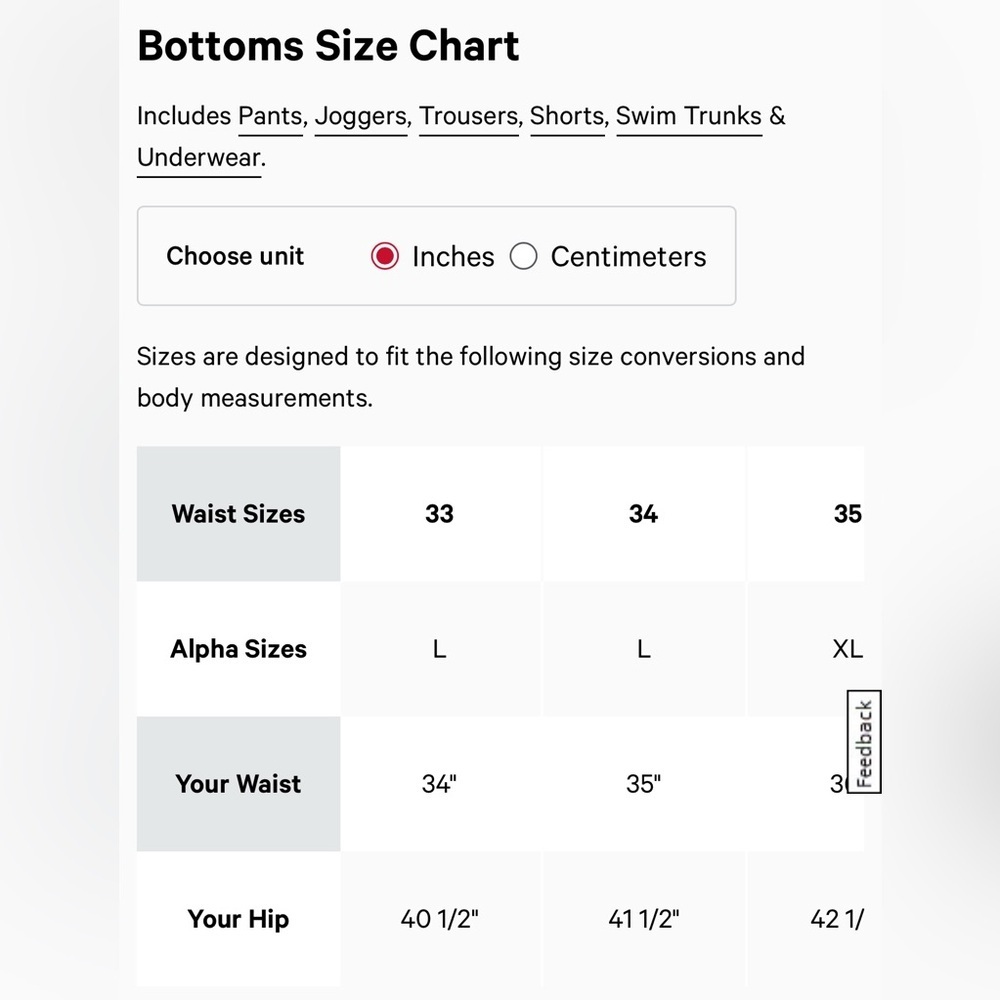Open the Pants link

click(x=270, y=117)
